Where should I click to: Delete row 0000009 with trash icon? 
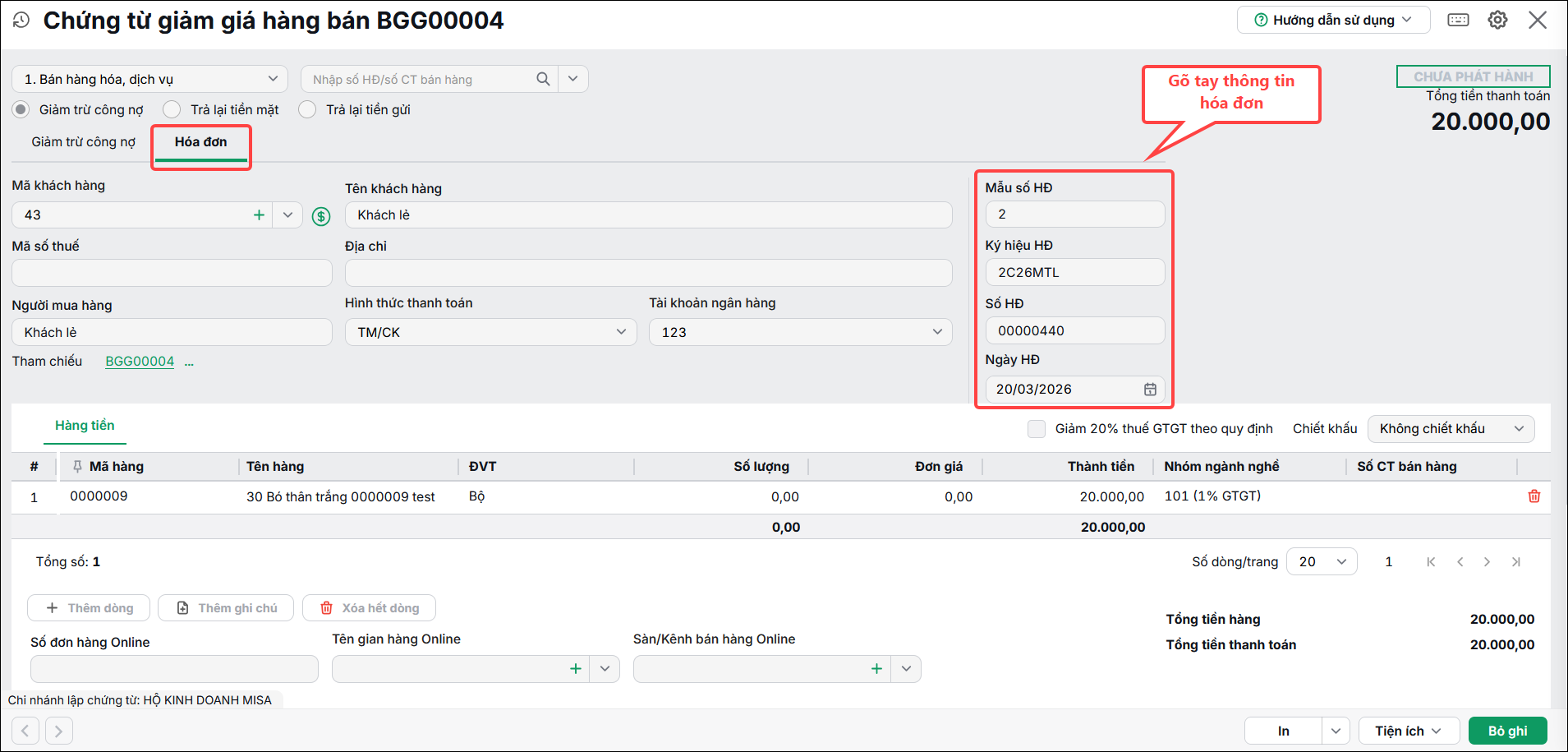click(x=1534, y=496)
